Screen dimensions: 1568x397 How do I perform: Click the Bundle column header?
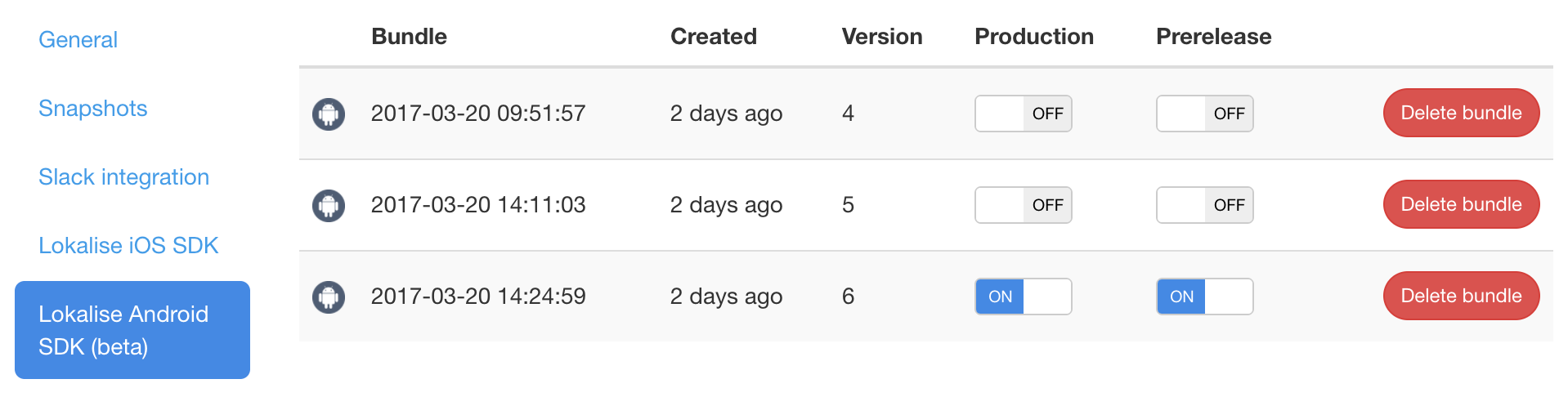(409, 36)
